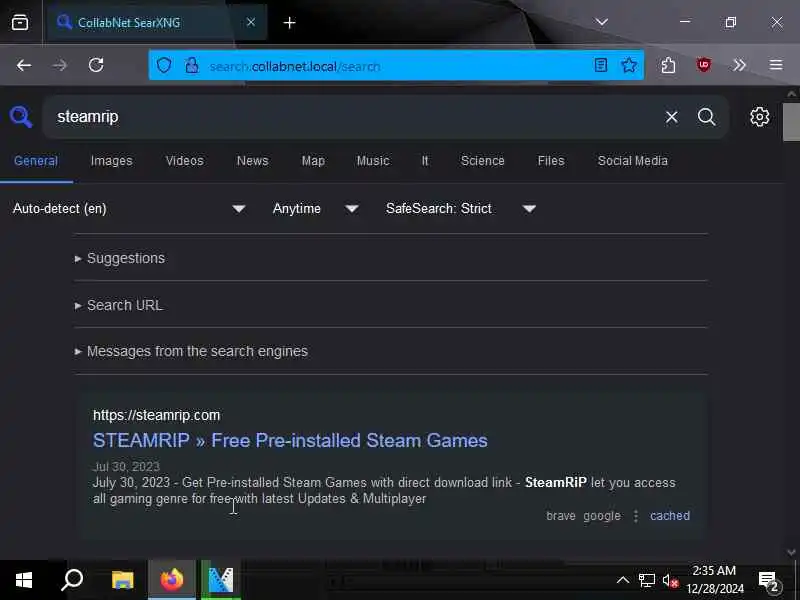View site connection padlock information
This screenshot has width=800, height=600.
tap(191, 65)
